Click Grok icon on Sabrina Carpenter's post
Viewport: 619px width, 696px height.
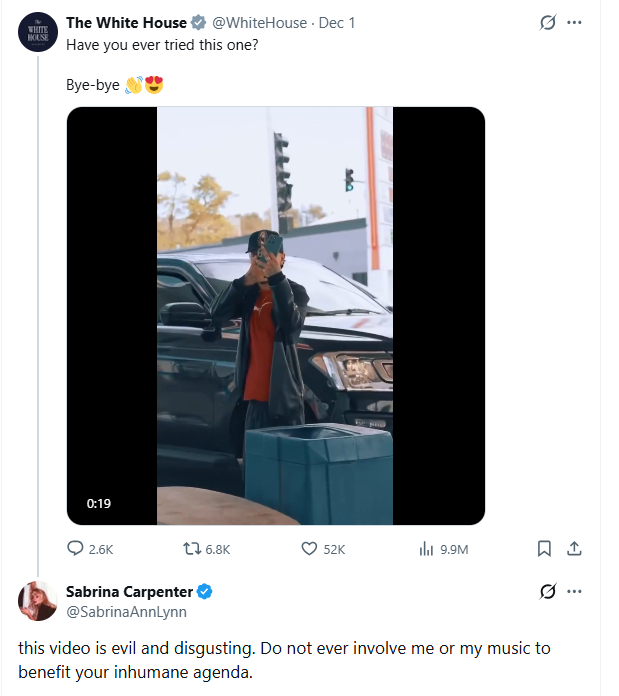coord(547,592)
